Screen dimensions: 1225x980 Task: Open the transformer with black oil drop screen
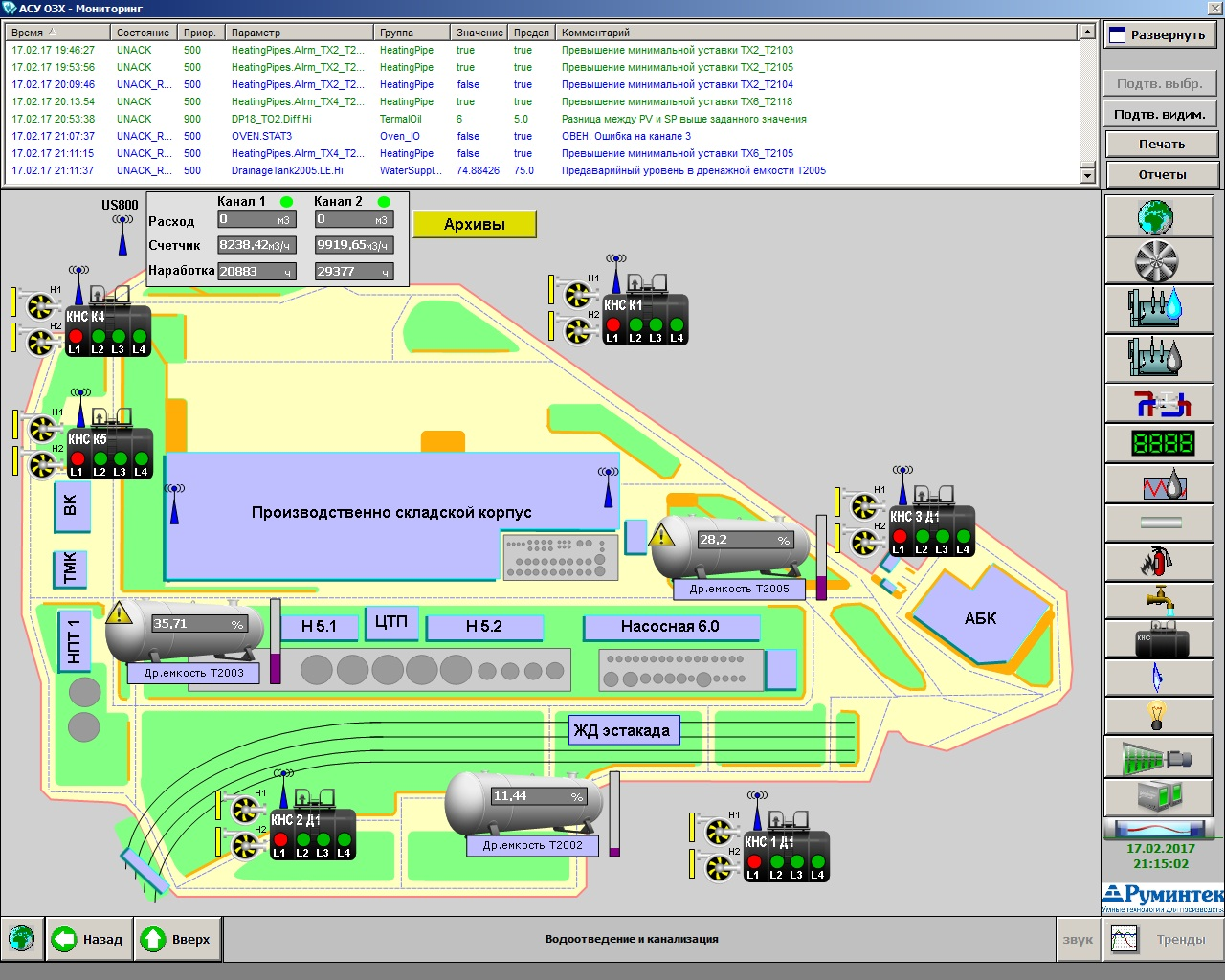[x=1160, y=358]
